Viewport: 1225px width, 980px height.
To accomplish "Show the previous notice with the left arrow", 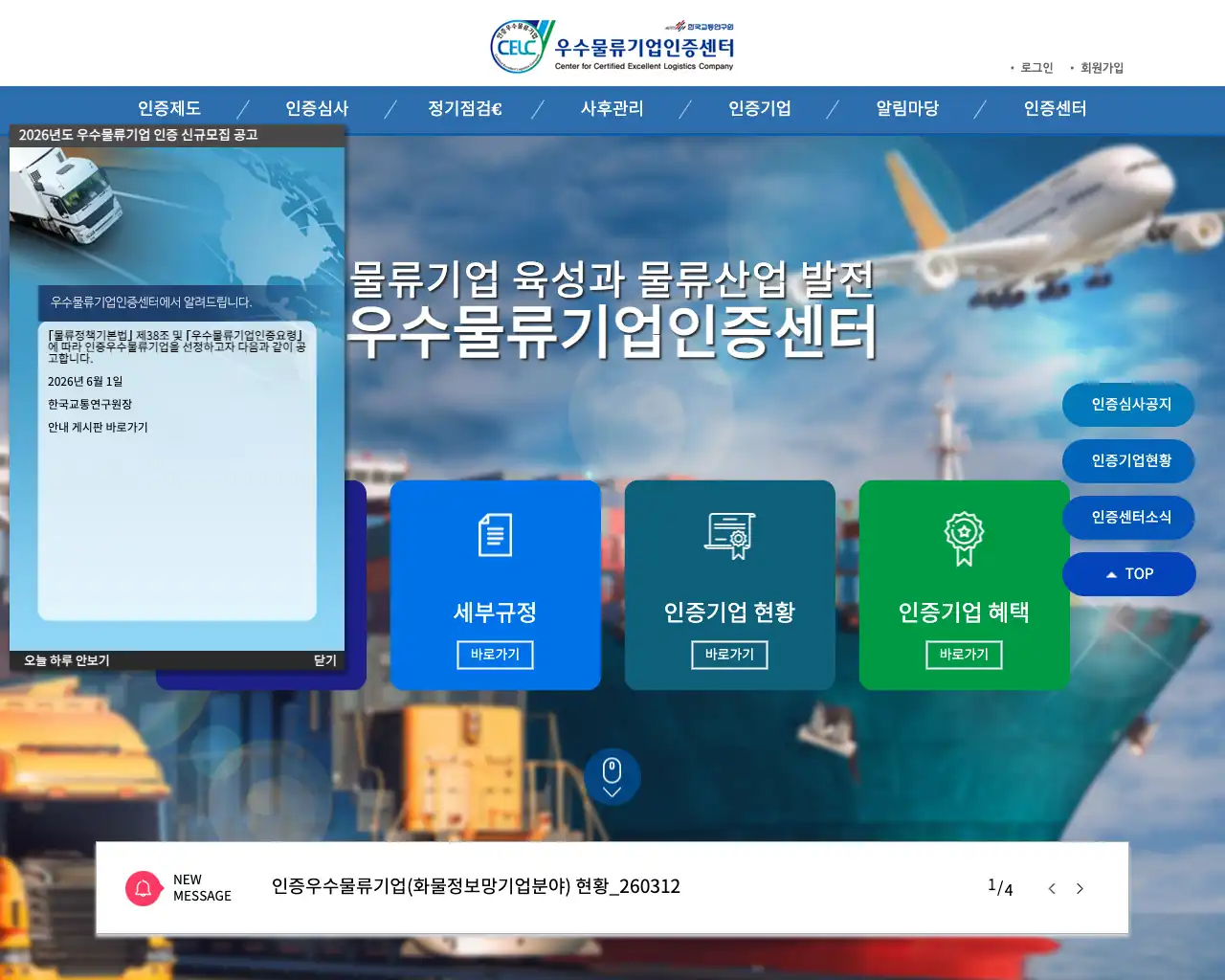I will [1052, 888].
